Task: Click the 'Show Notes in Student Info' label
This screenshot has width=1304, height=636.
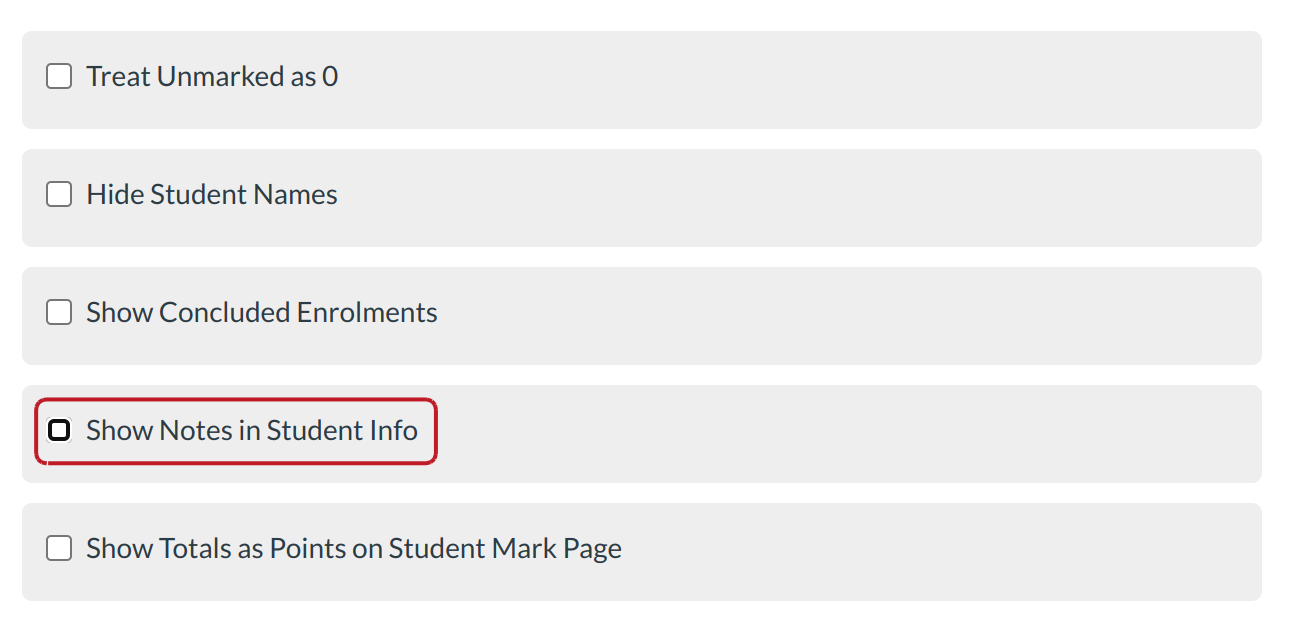Action: (251, 431)
